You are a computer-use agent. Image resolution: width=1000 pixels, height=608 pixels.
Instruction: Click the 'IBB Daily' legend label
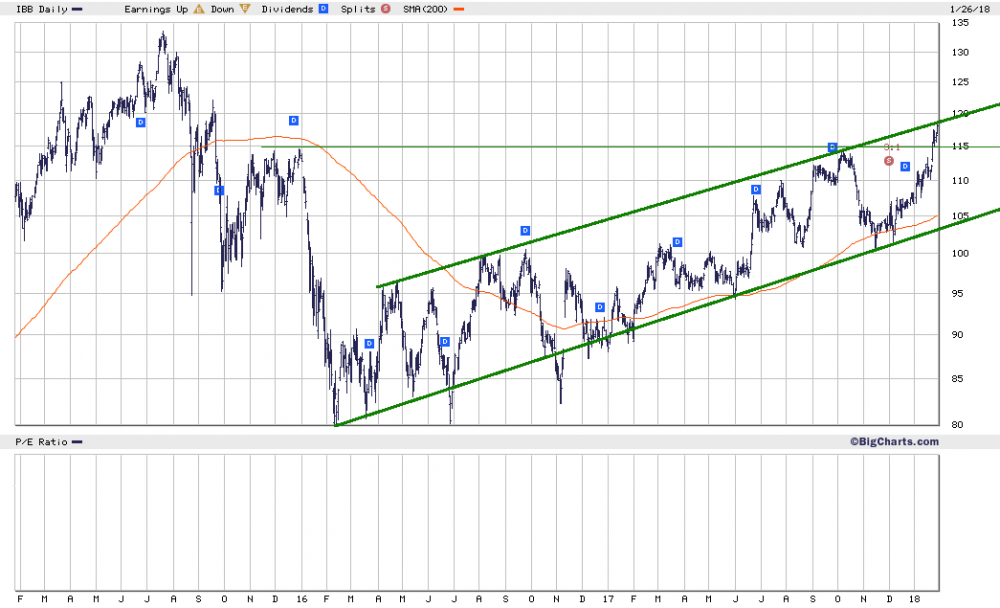click(41, 9)
